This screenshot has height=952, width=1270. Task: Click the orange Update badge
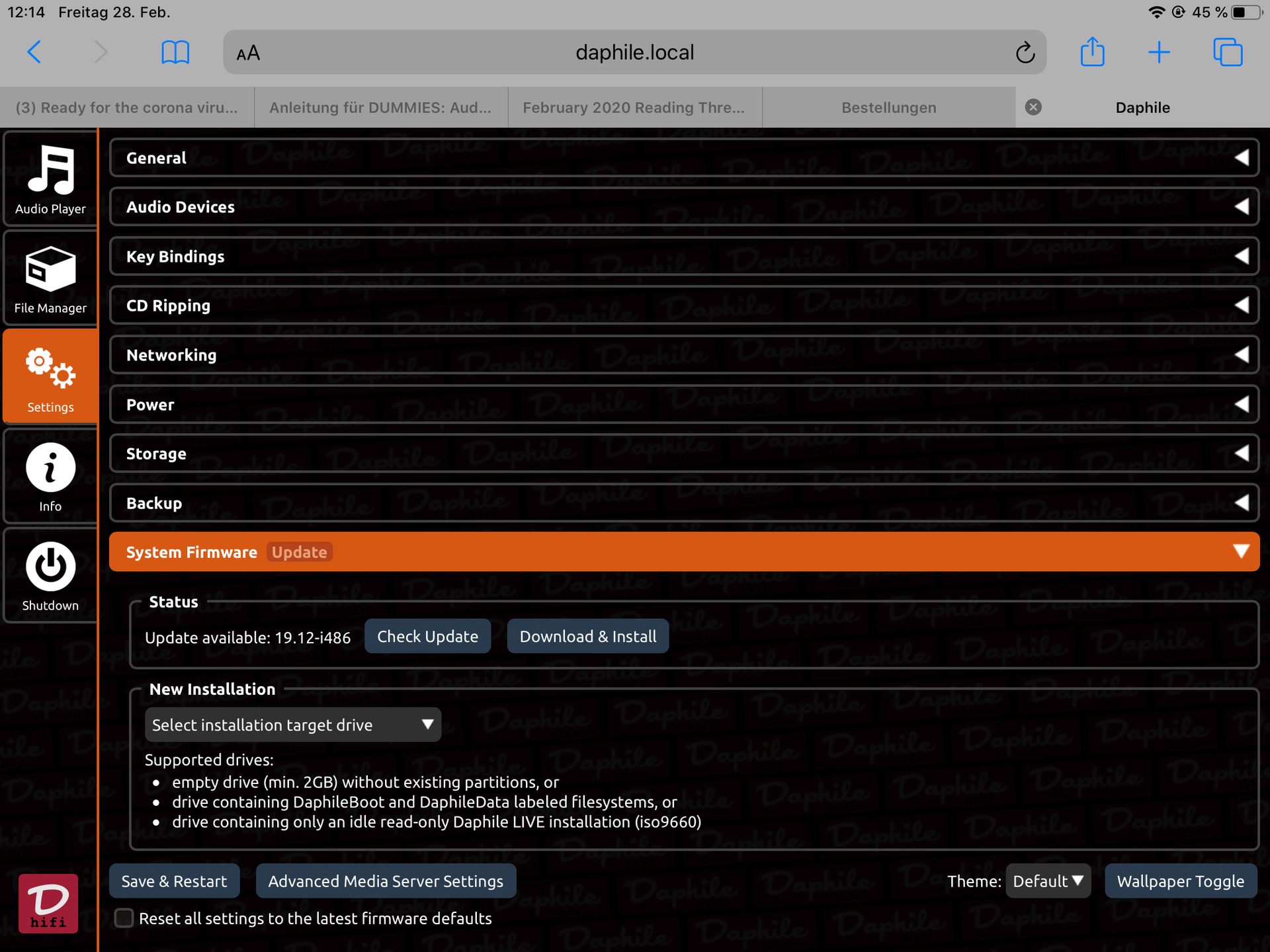click(300, 552)
